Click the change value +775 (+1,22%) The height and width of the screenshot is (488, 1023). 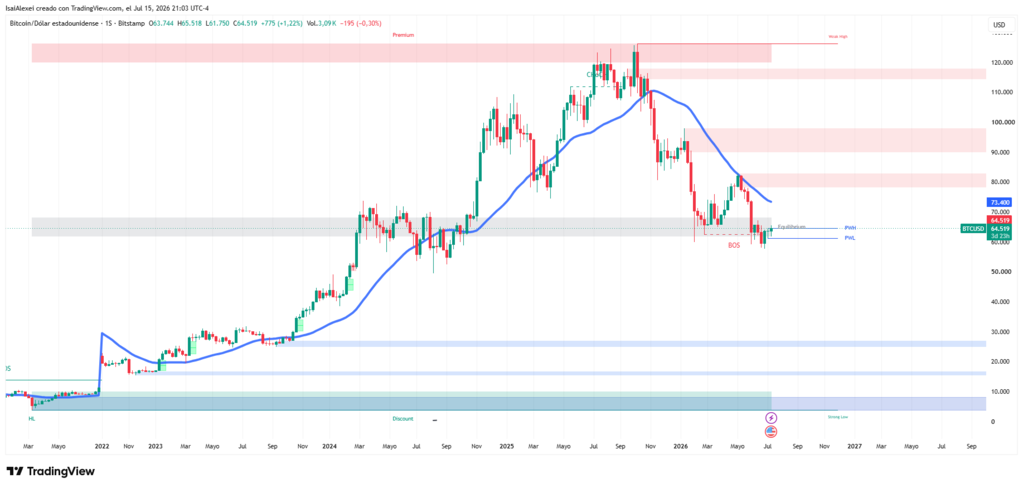click(283, 24)
